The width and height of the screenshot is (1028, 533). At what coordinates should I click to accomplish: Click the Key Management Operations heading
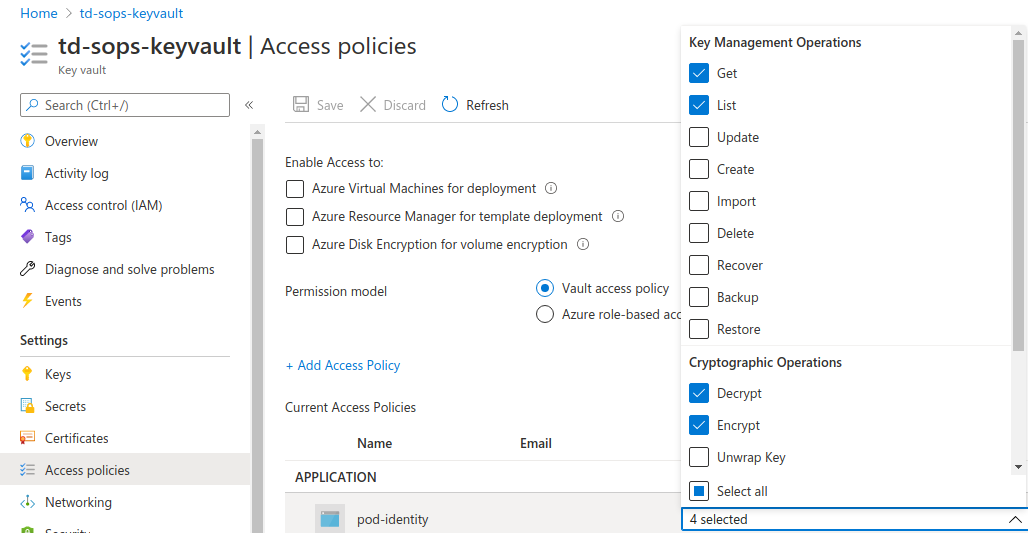tap(775, 42)
